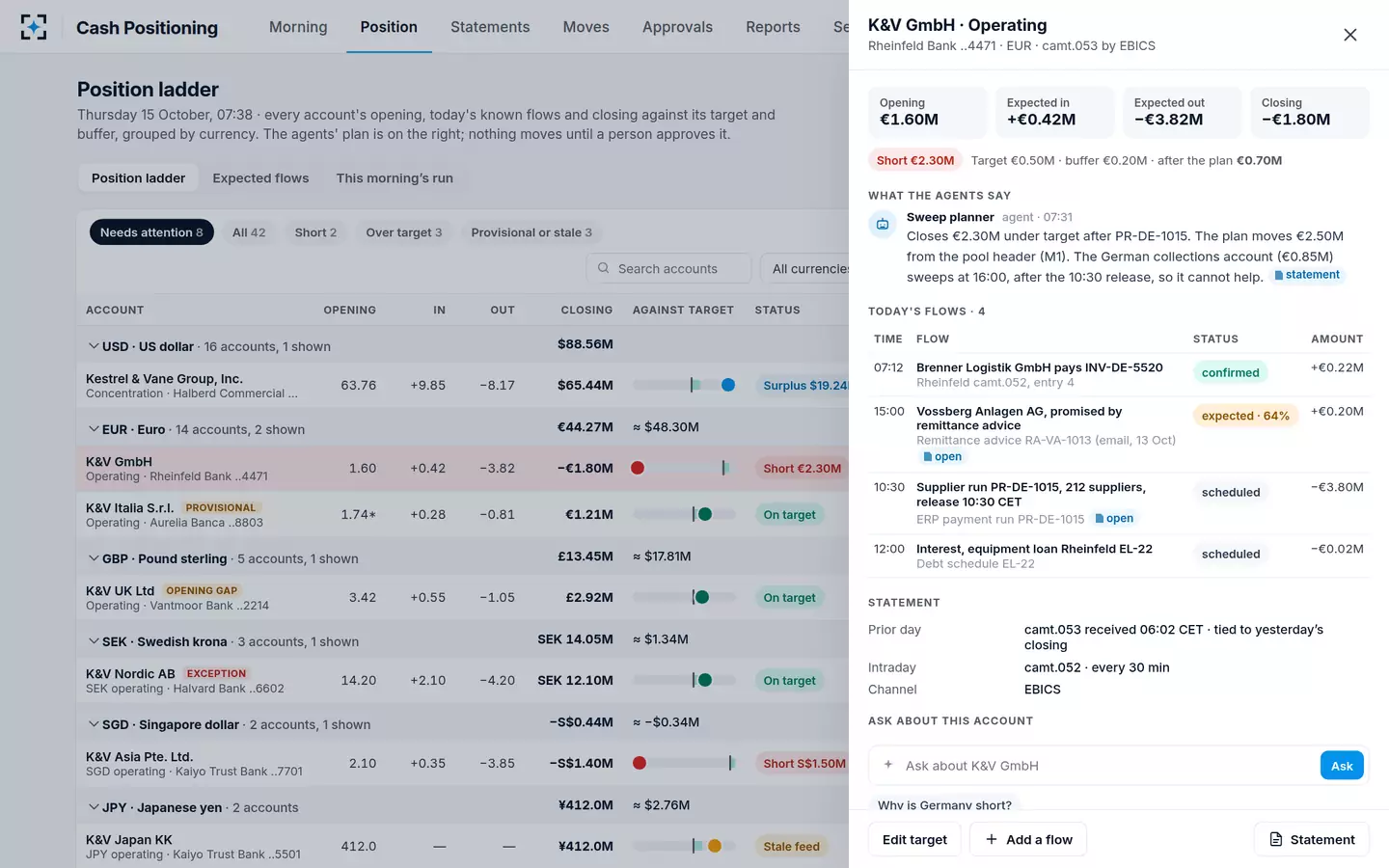
Task: Click the red target marker for K&V GmbH
Action: [638, 468]
